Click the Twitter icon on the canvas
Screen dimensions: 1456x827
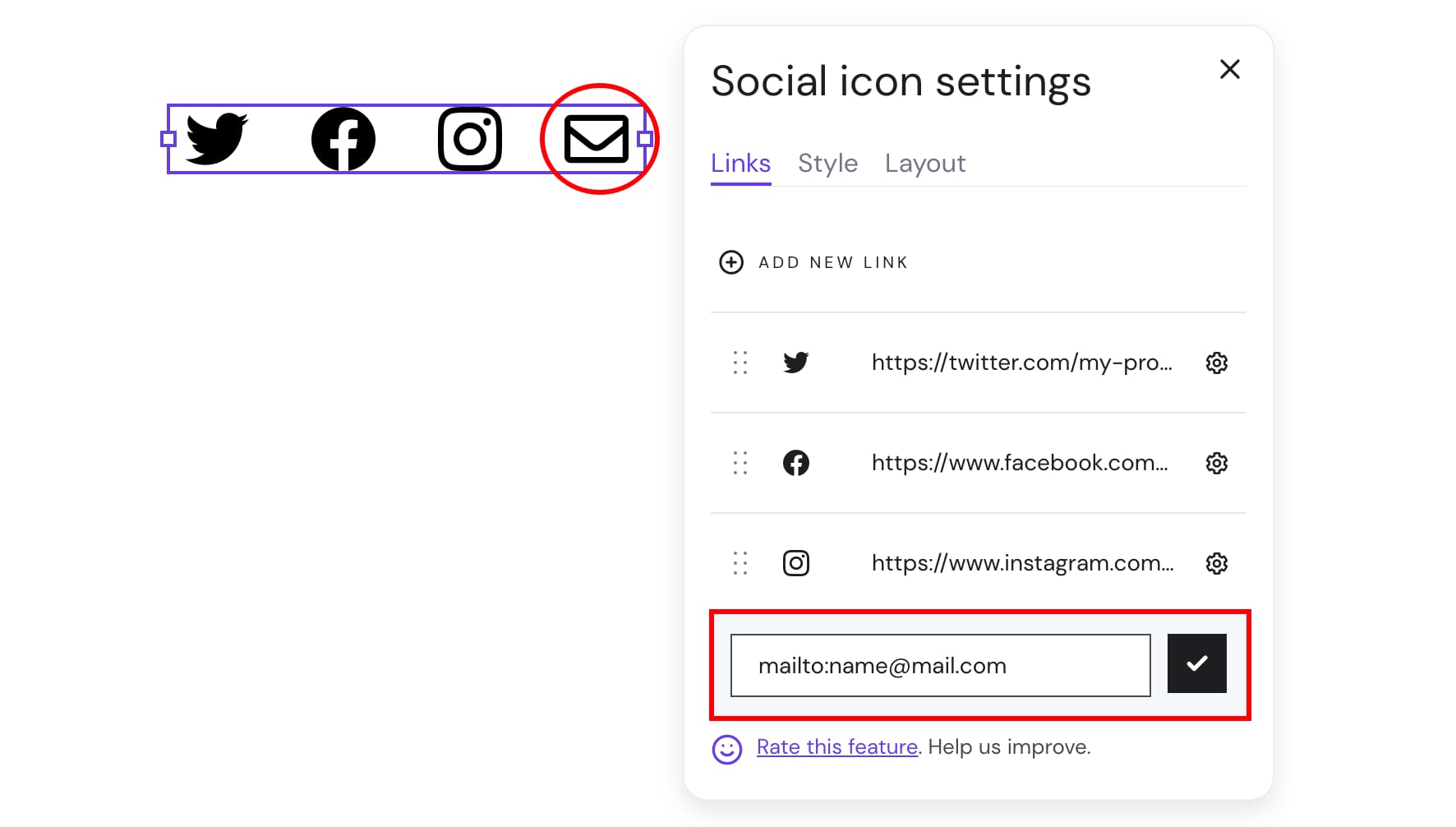click(x=216, y=139)
